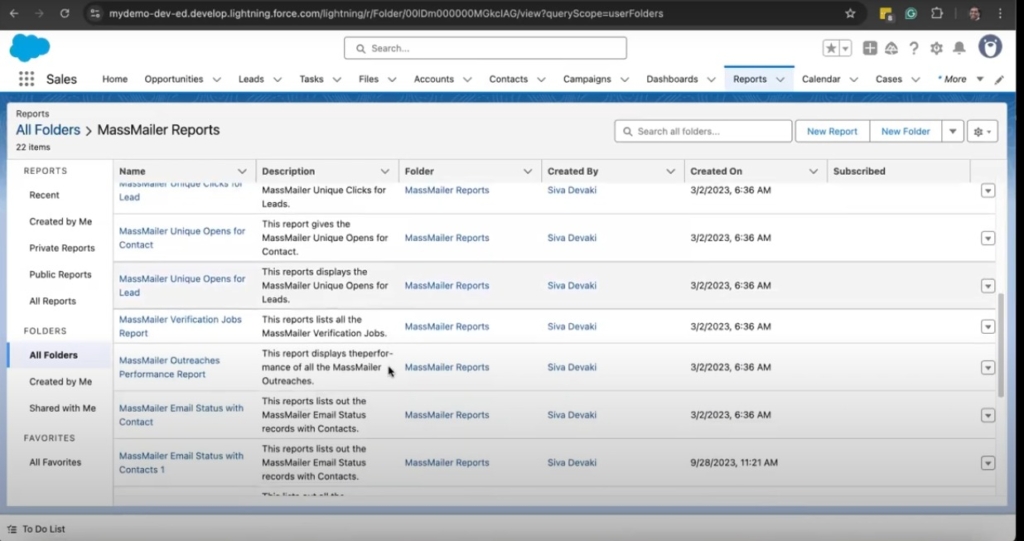The height and width of the screenshot is (541, 1024).
Task: Click the global Search field
Action: 485,48
